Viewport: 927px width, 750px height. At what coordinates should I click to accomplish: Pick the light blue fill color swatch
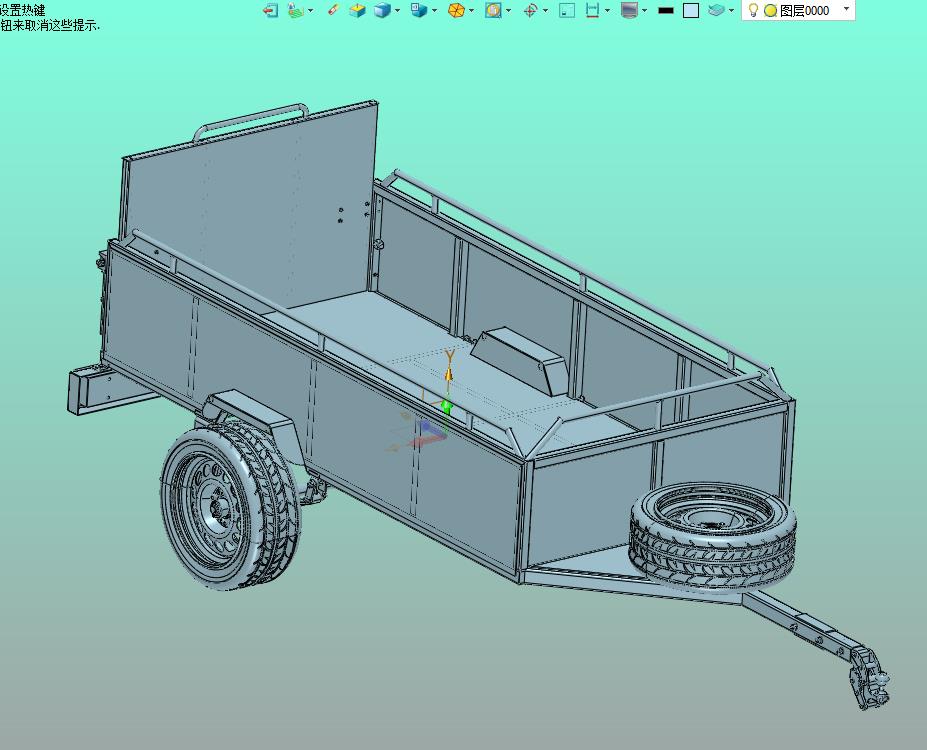(691, 11)
